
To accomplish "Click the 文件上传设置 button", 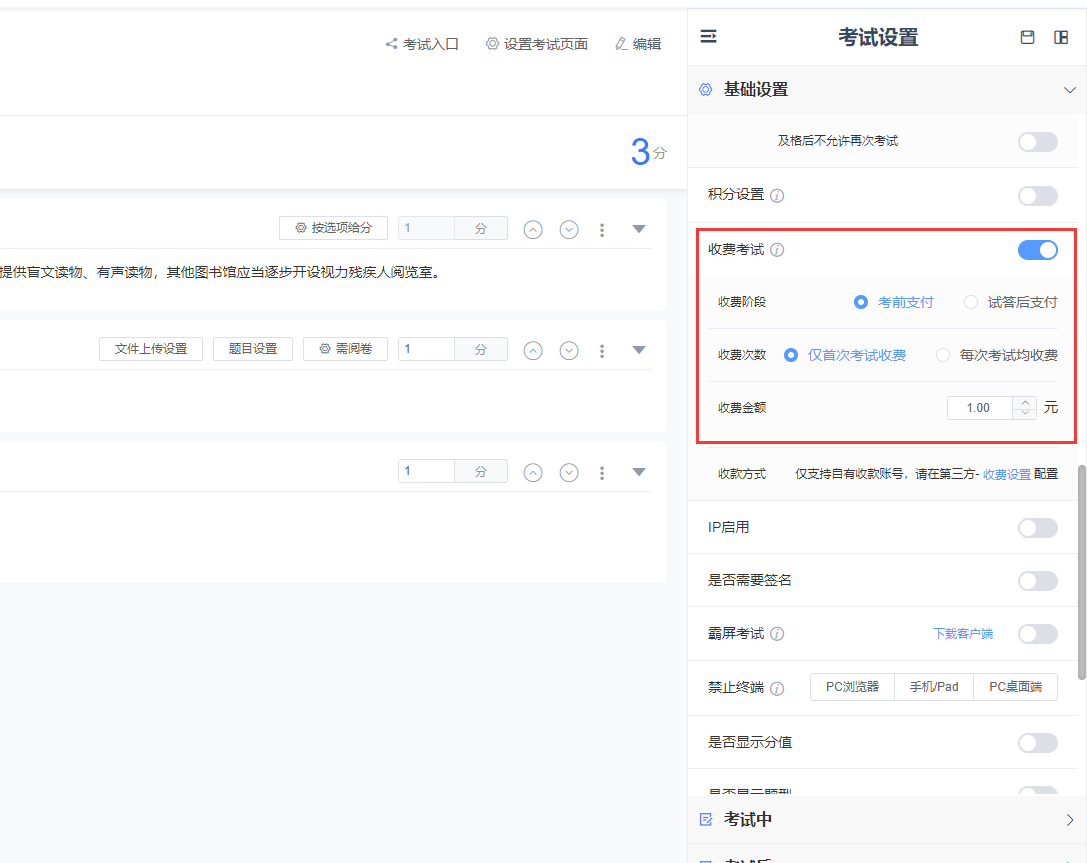I will [151, 349].
